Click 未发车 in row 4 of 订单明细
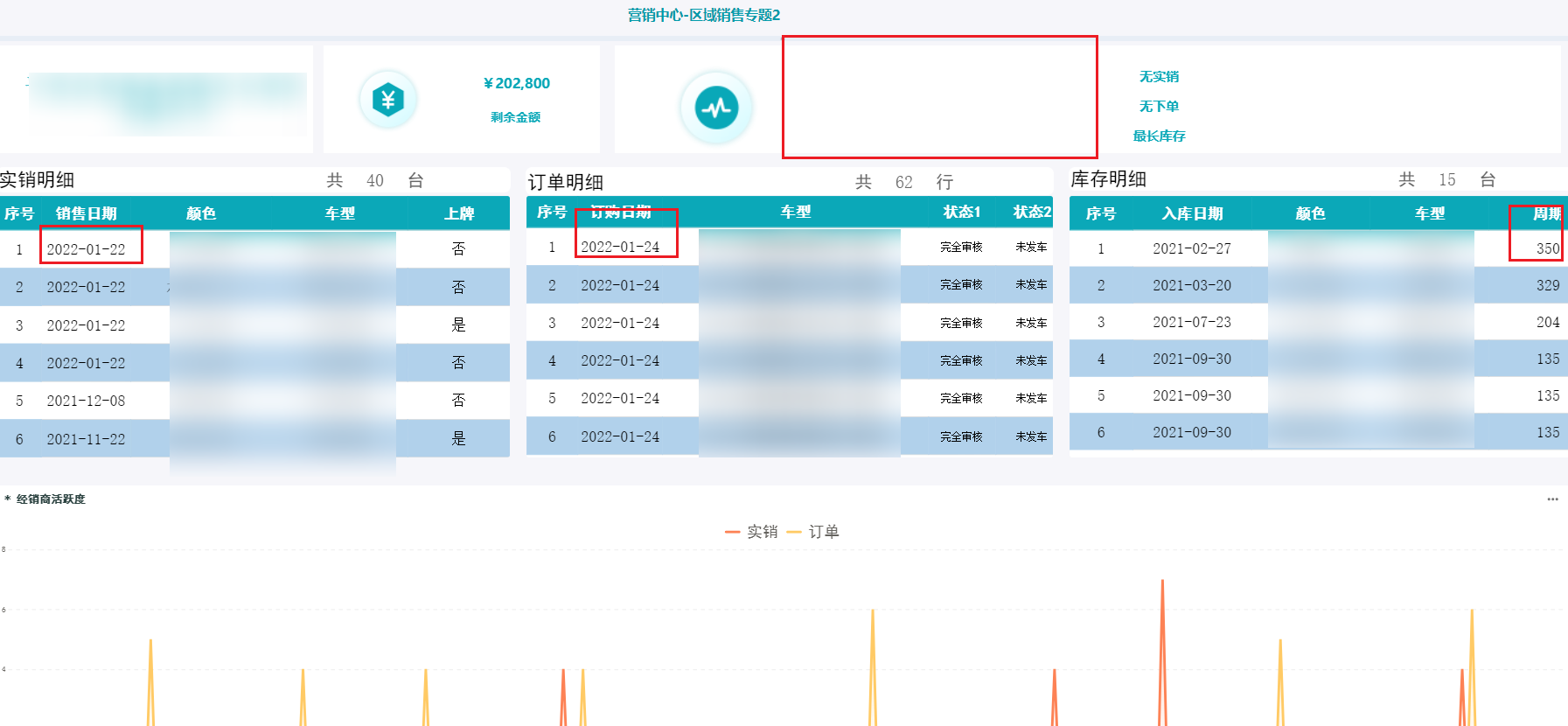 tap(1031, 360)
